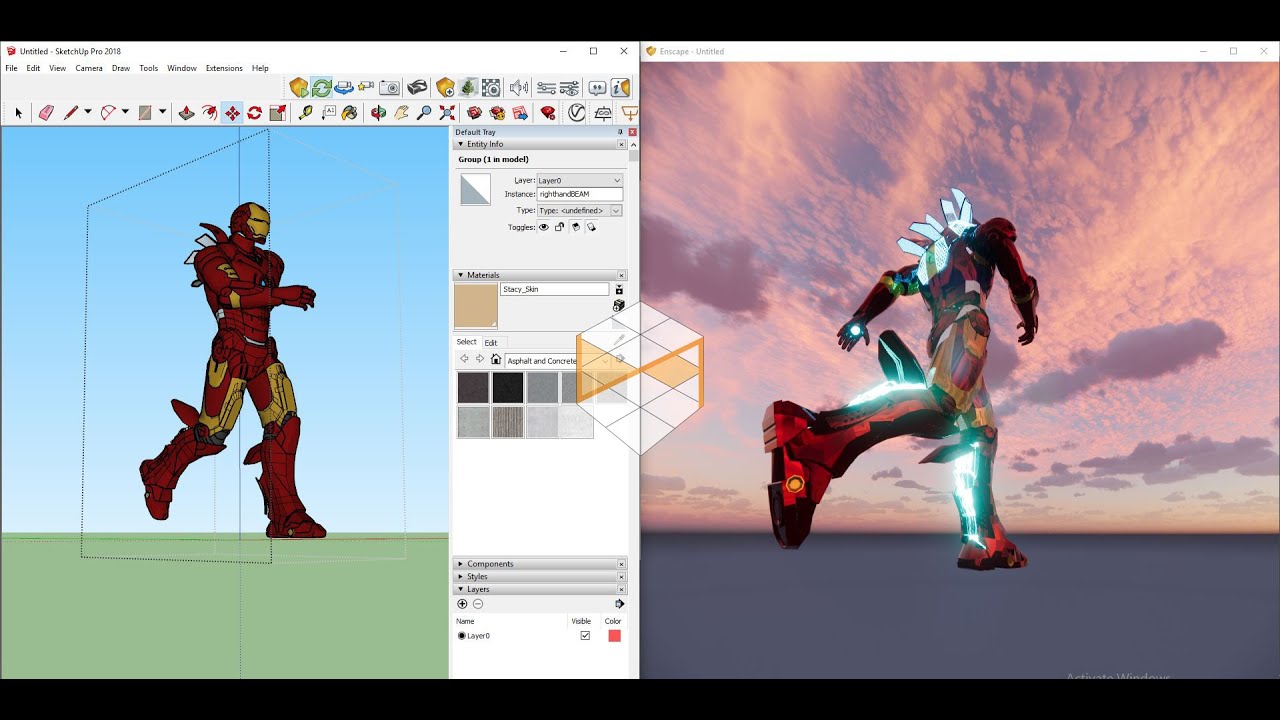Select the Text label tool
Viewport: 1280px width, 720px height.
[x=327, y=113]
